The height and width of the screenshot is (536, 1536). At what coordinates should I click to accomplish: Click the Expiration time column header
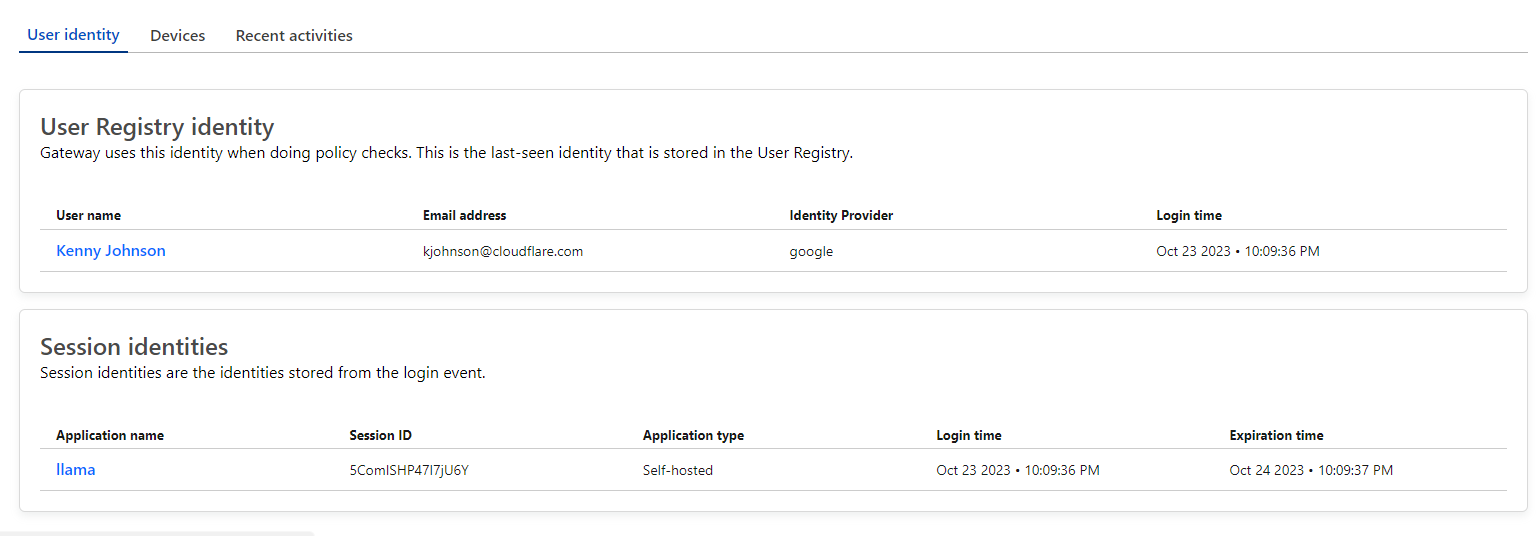coord(1276,435)
